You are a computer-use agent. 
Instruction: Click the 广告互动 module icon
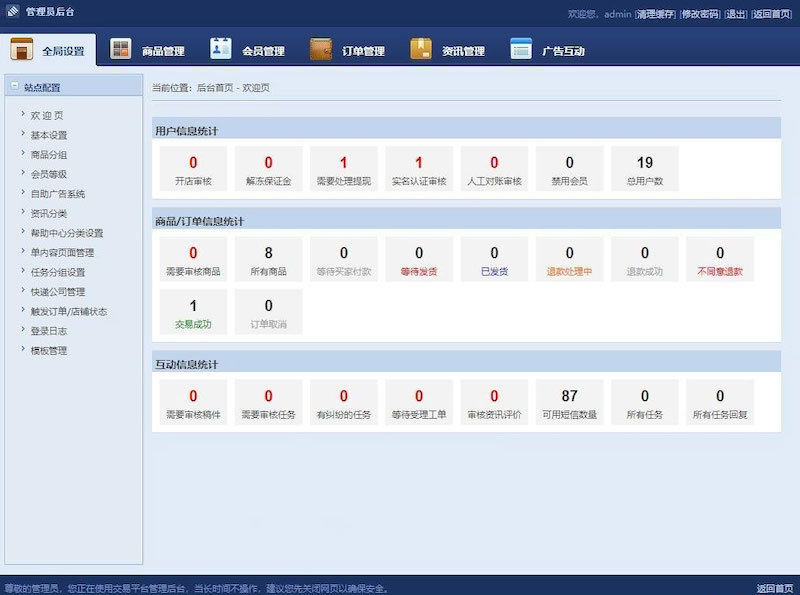[520, 46]
